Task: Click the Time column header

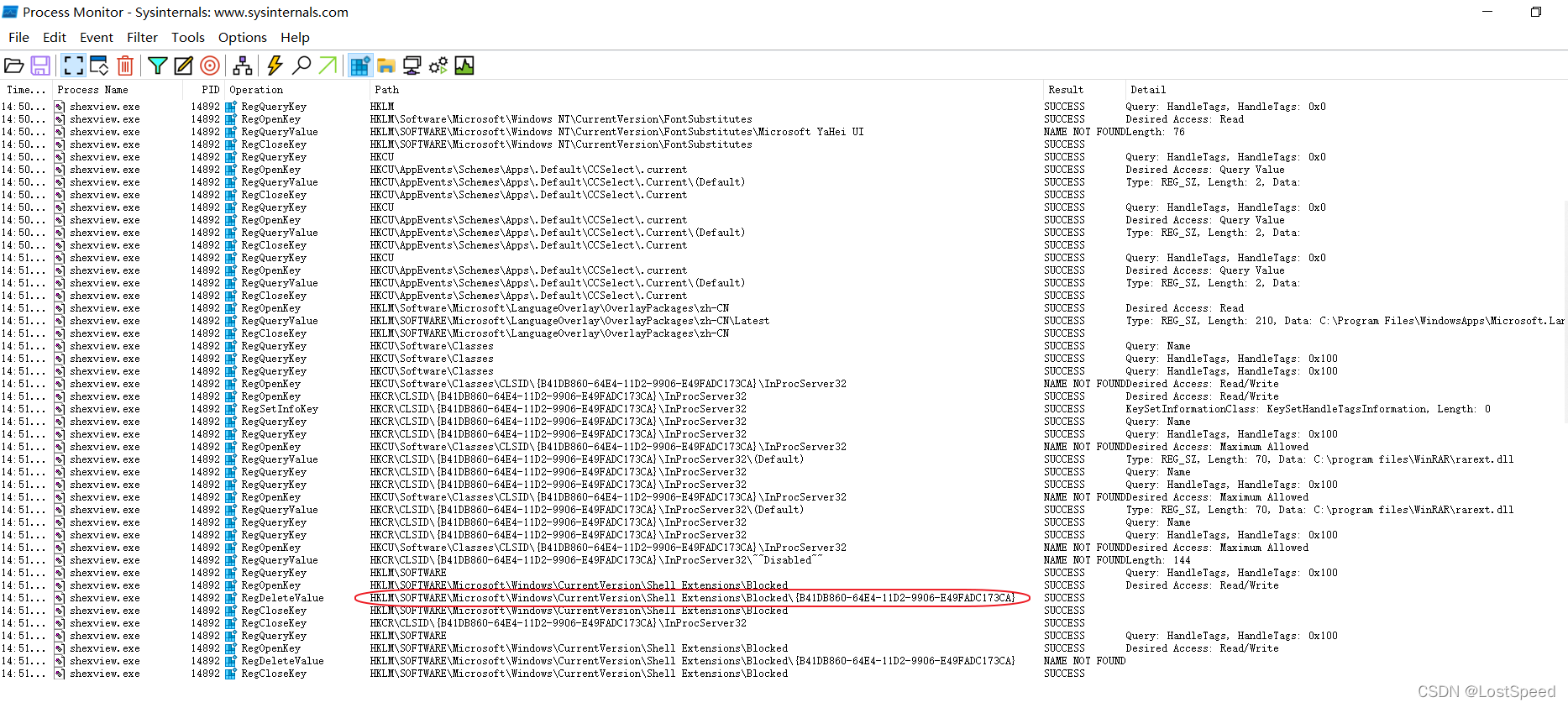Action: click(26, 90)
